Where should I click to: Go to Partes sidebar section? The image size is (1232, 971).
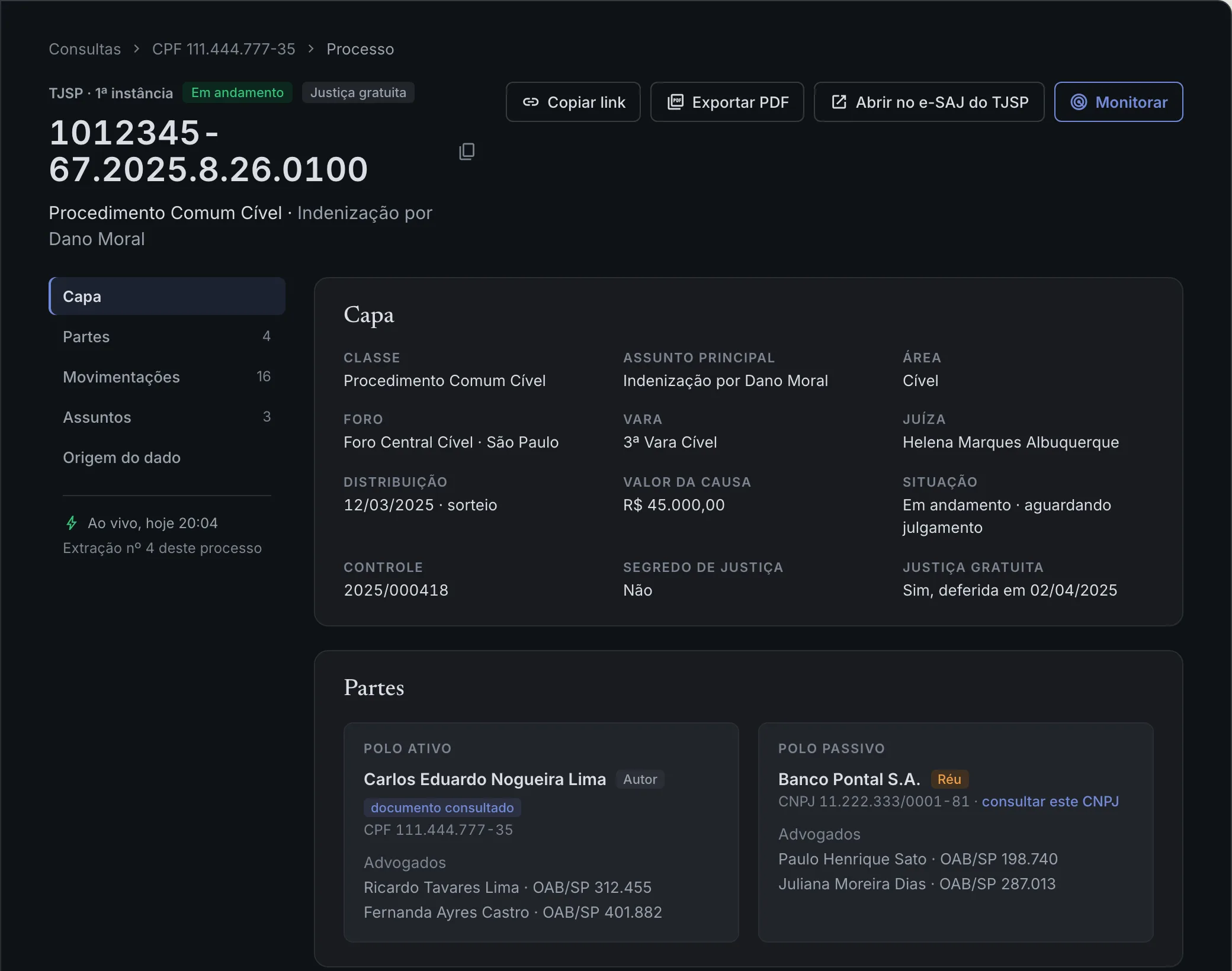click(x=167, y=336)
